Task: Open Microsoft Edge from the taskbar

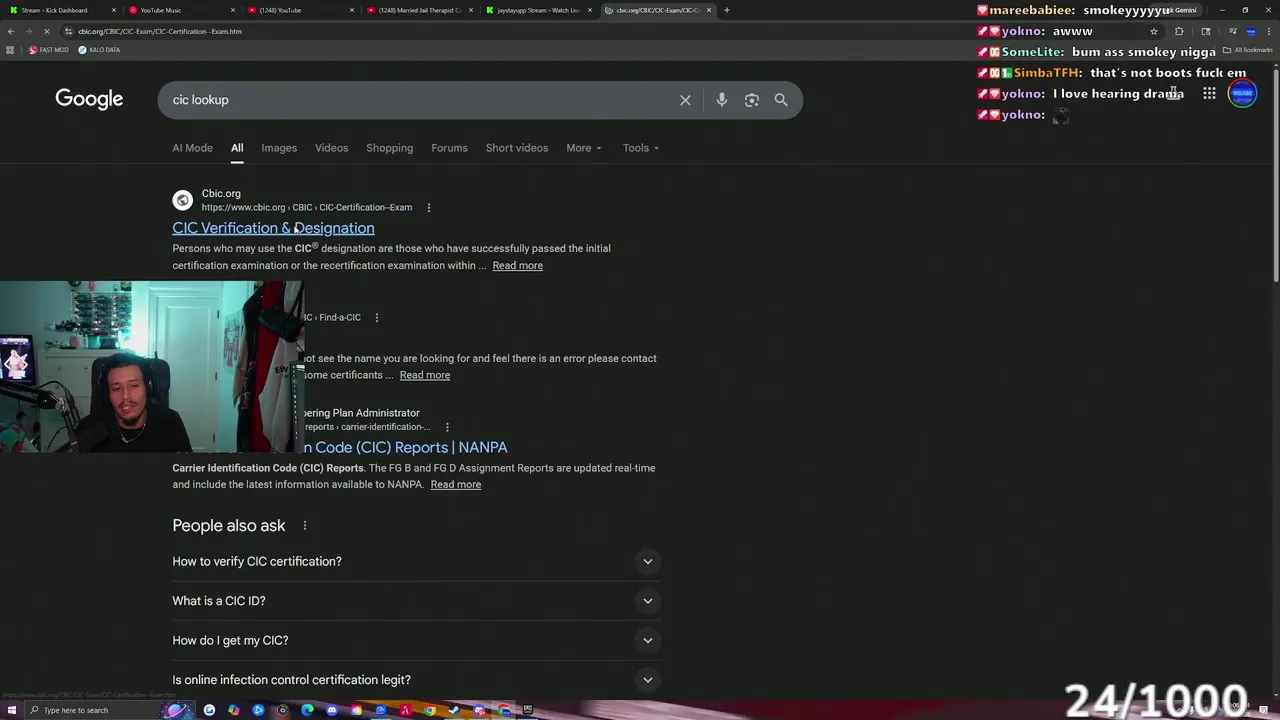Action: pos(307,710)
